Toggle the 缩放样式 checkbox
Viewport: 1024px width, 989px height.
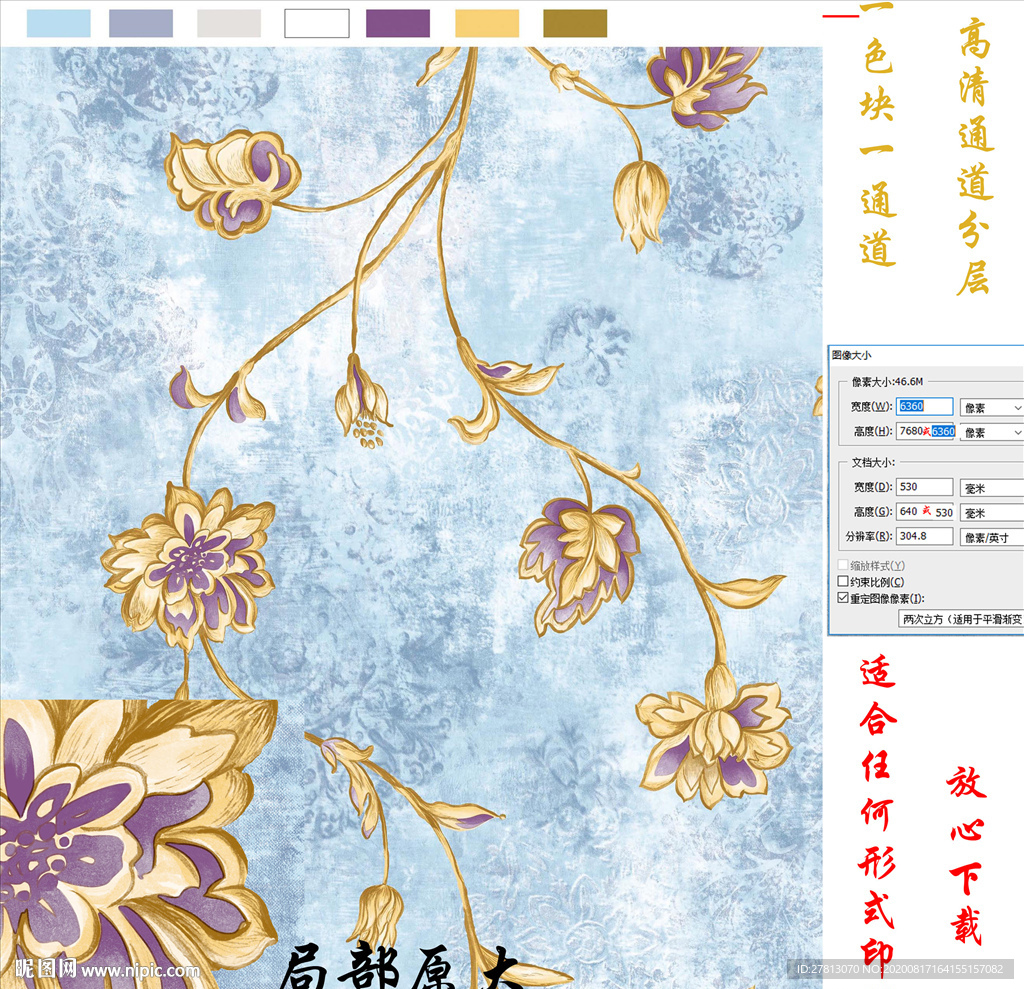[x=843, y=565]
